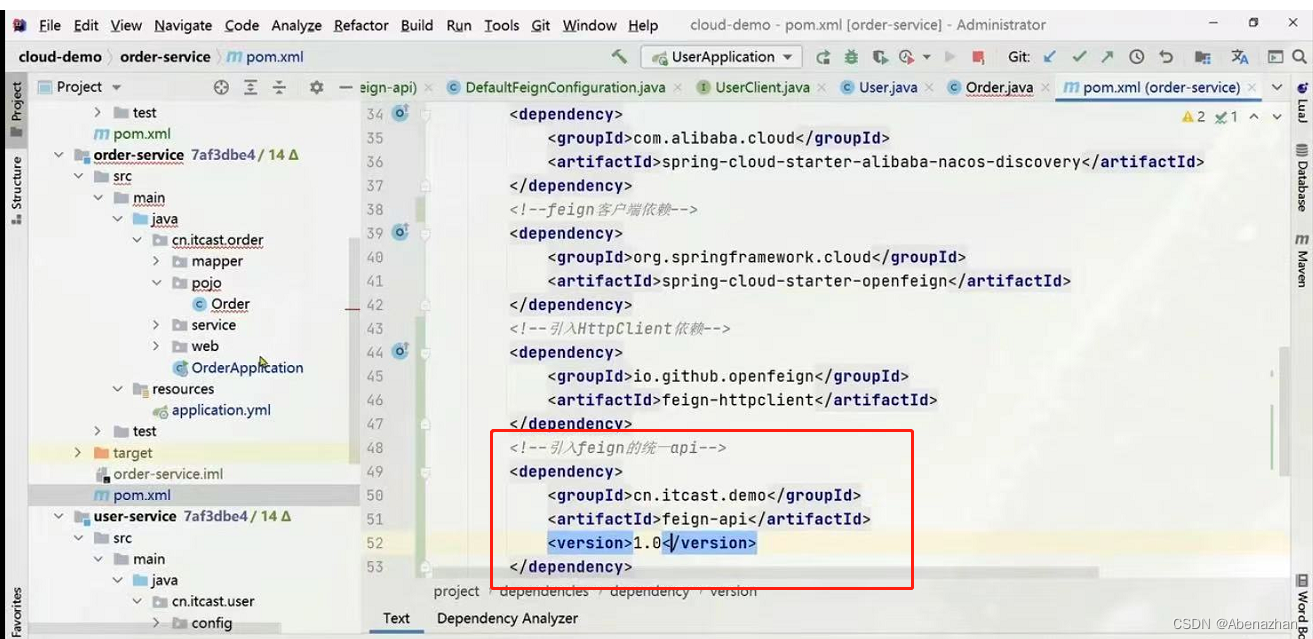Click the dependencies breadcrumb below editor
1313x639 pixels.
(x=544, y=591)
